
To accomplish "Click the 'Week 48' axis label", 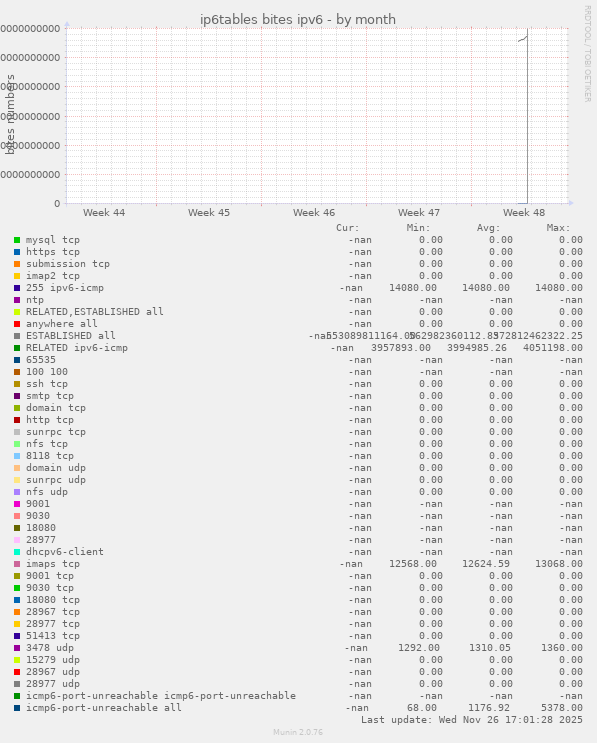I will click(x=524, y=213).
